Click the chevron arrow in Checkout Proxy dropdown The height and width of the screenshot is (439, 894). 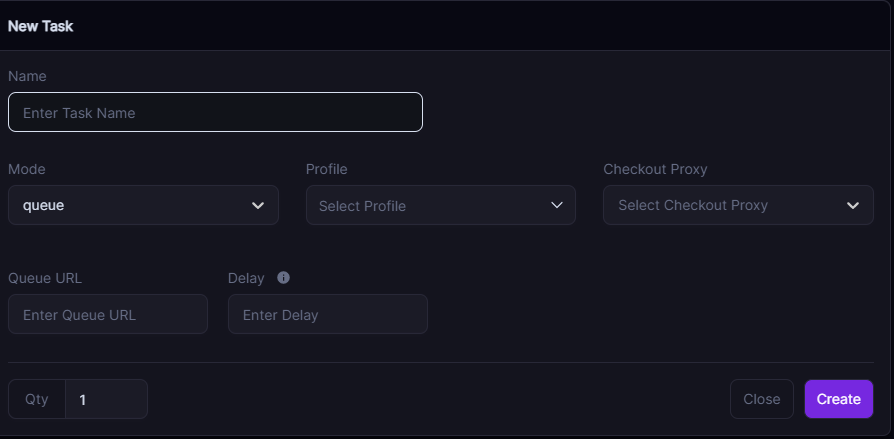pos(853,205)
